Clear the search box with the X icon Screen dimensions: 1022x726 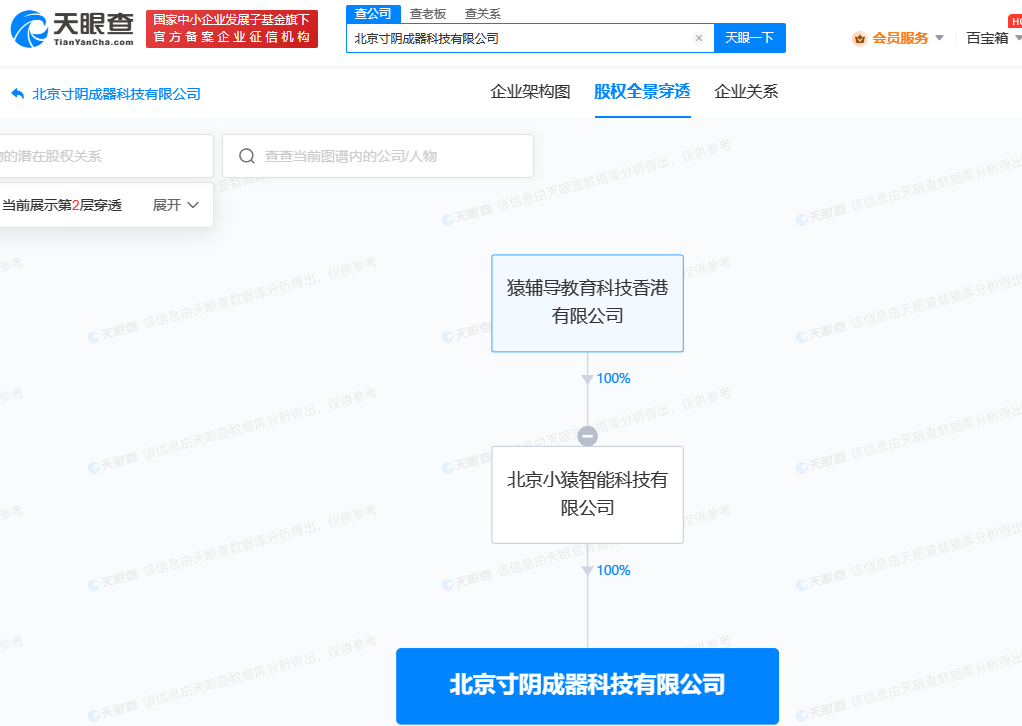698,38
